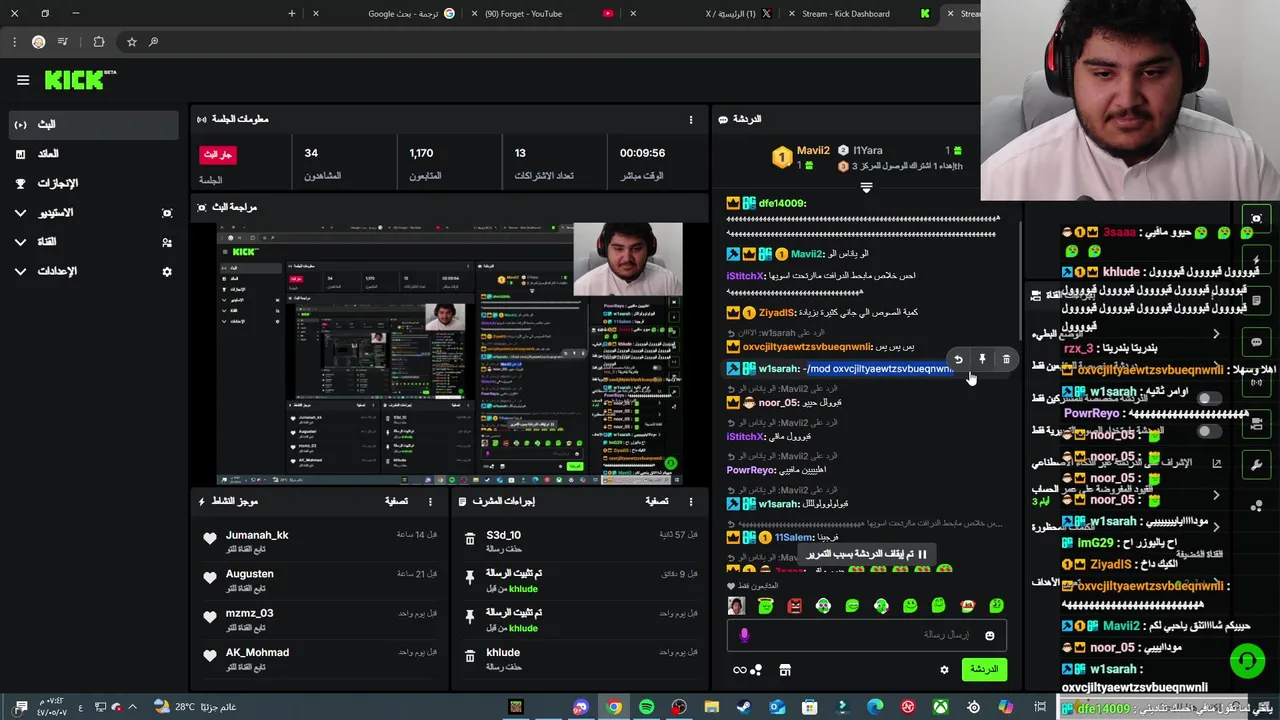Click the reply icon on w1sarah message
Viewport: 1280px width, 720px height.
point(958,359)
